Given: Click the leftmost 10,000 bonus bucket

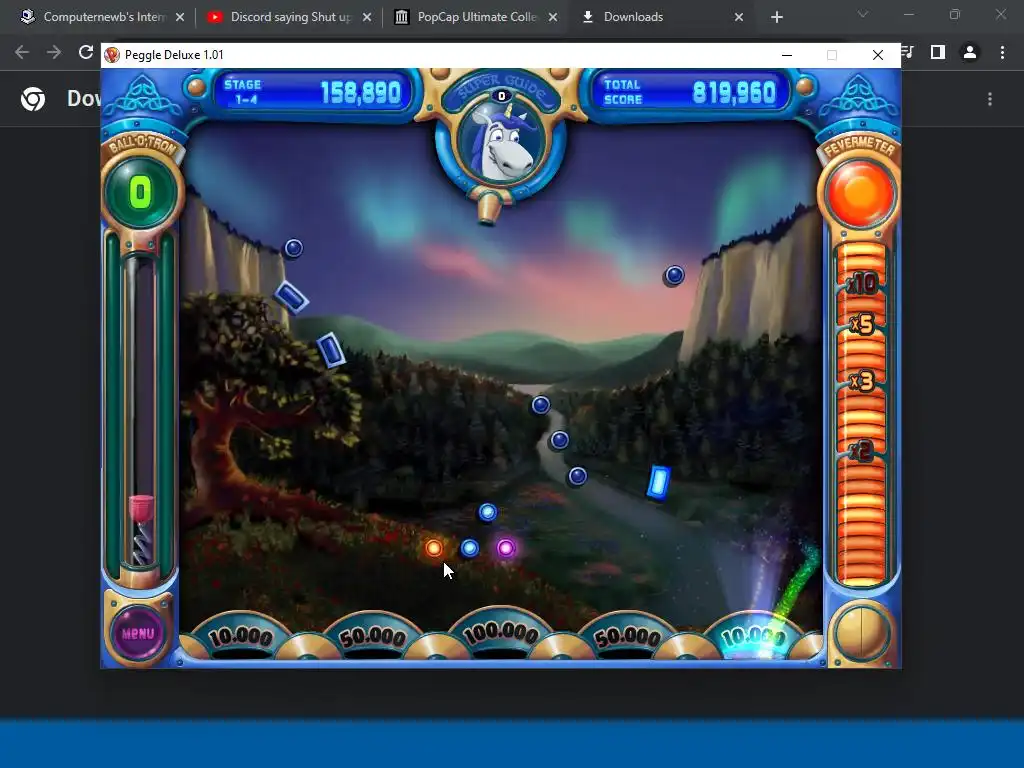Looking at the screenshot, I should tap(240, 635).
